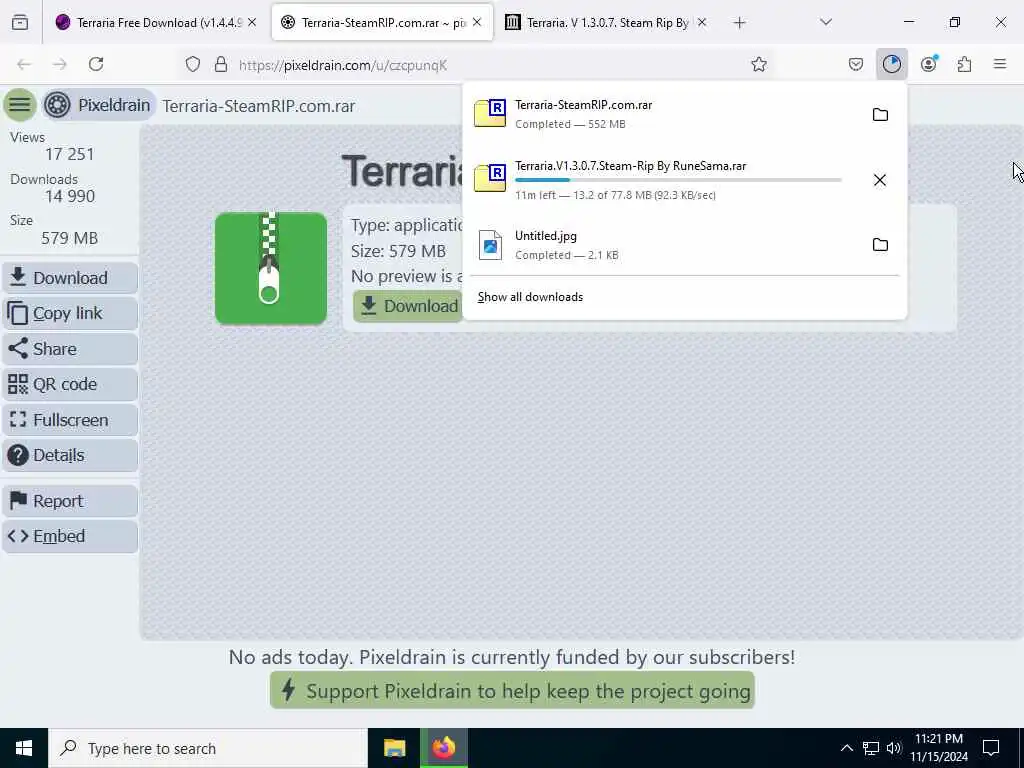
Task: Open the Share options
Action: tap(70, 349)
